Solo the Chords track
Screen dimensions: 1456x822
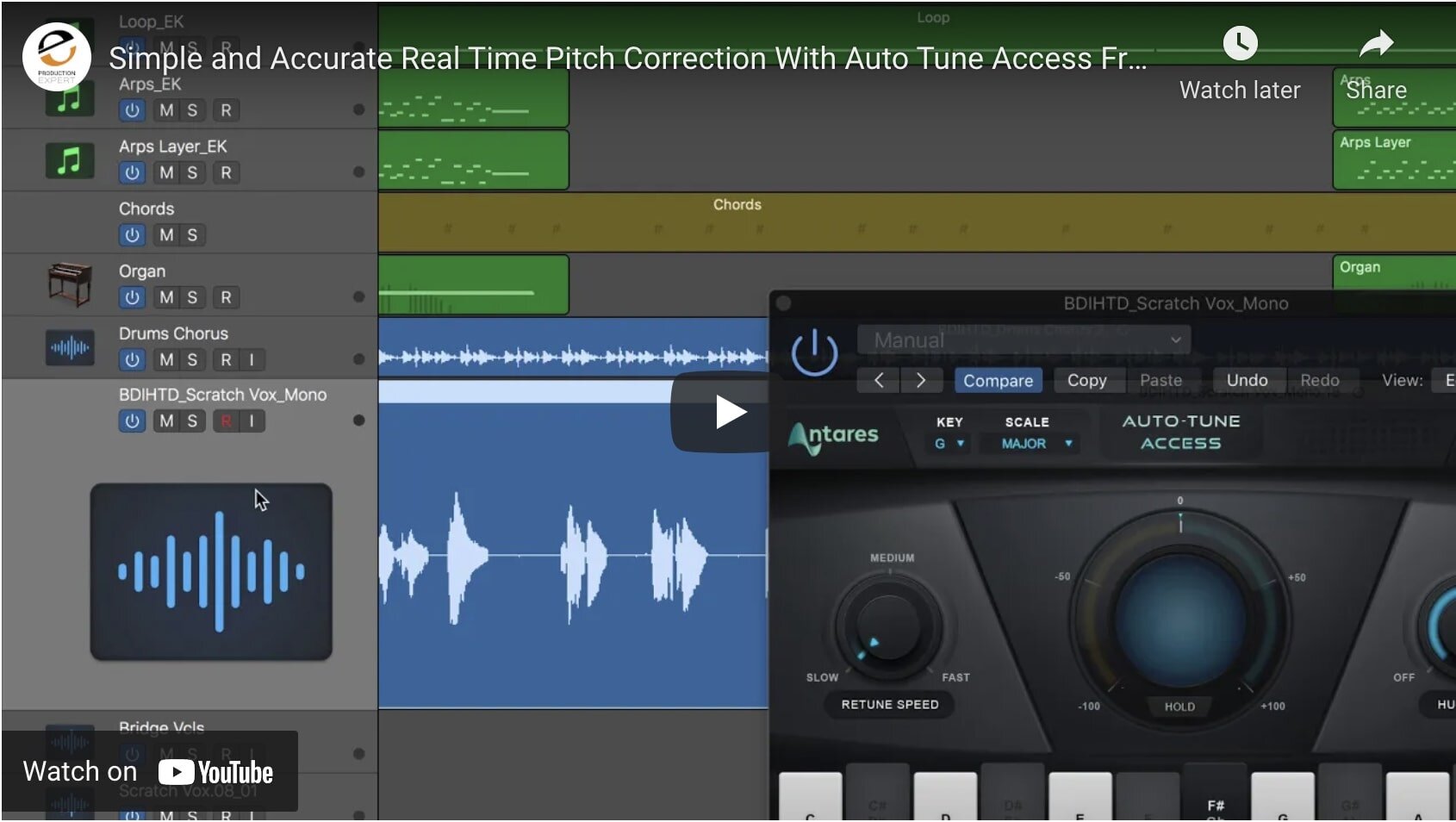(192, 234)
